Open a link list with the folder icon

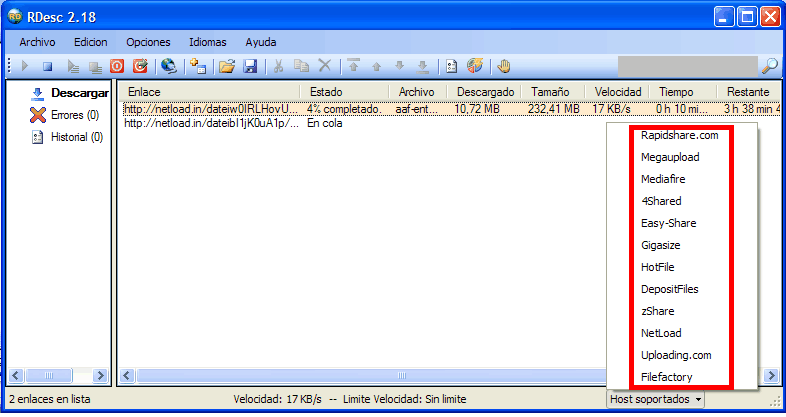(x=227, y=66)
